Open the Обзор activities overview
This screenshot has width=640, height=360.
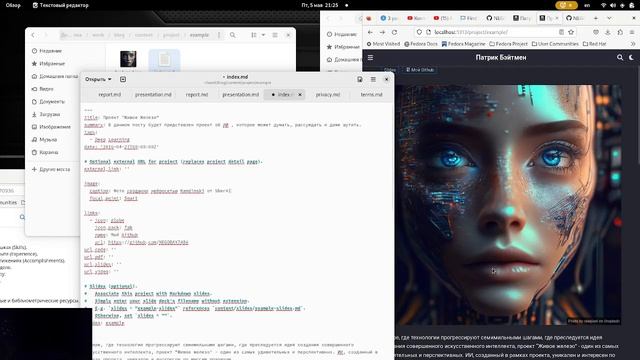[13, 5]
